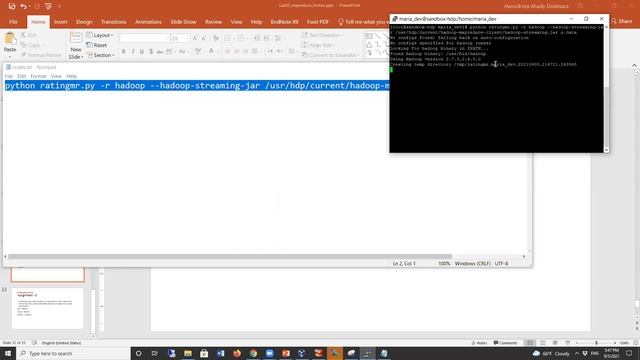The height and width of the screenshot is (360, 640).
Task: Switch to the Insert ribbon tab
Action: tap(61, 22)
